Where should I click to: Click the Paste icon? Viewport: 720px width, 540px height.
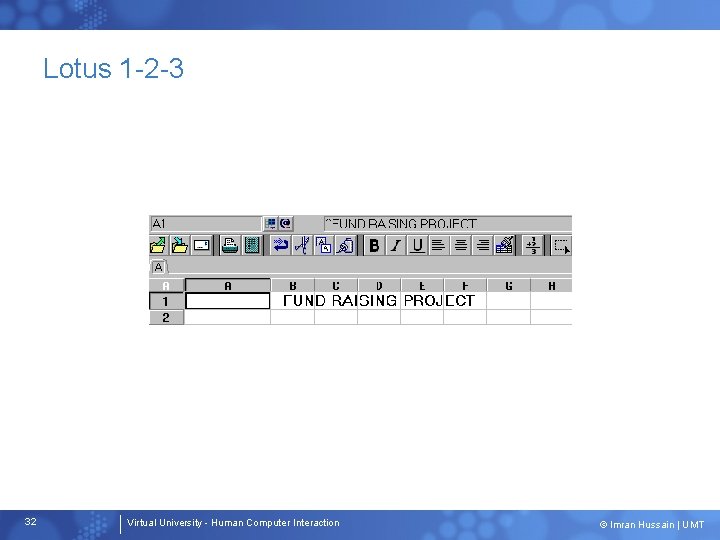pos(345,245)
